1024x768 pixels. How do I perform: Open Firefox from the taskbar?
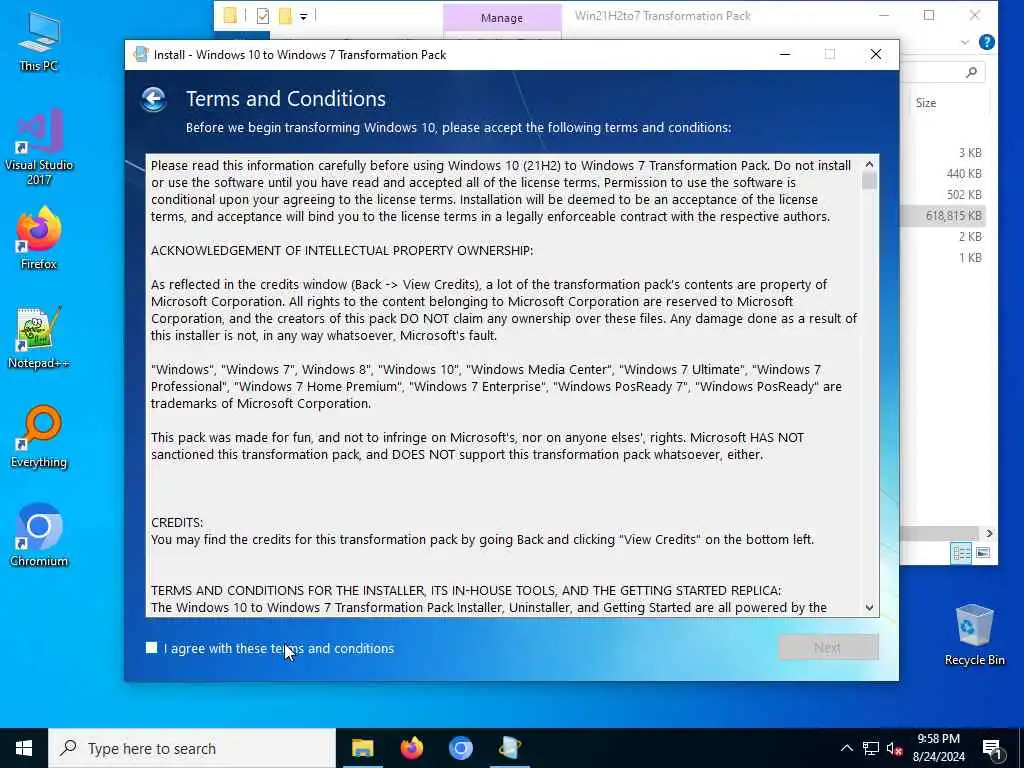click(411, 748)
